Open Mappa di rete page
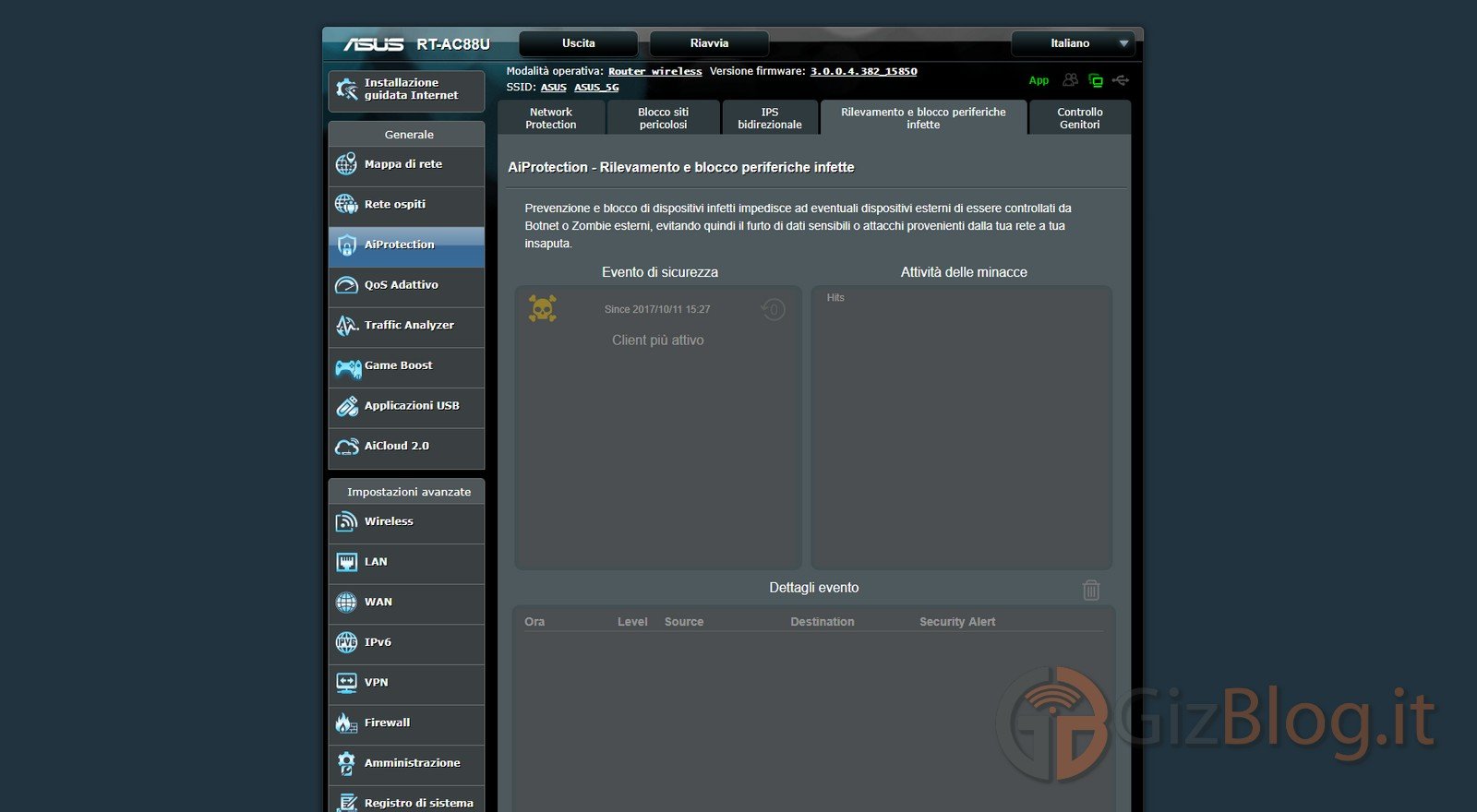The height and width of the screenshot is (812, 1477). (406, 164)
